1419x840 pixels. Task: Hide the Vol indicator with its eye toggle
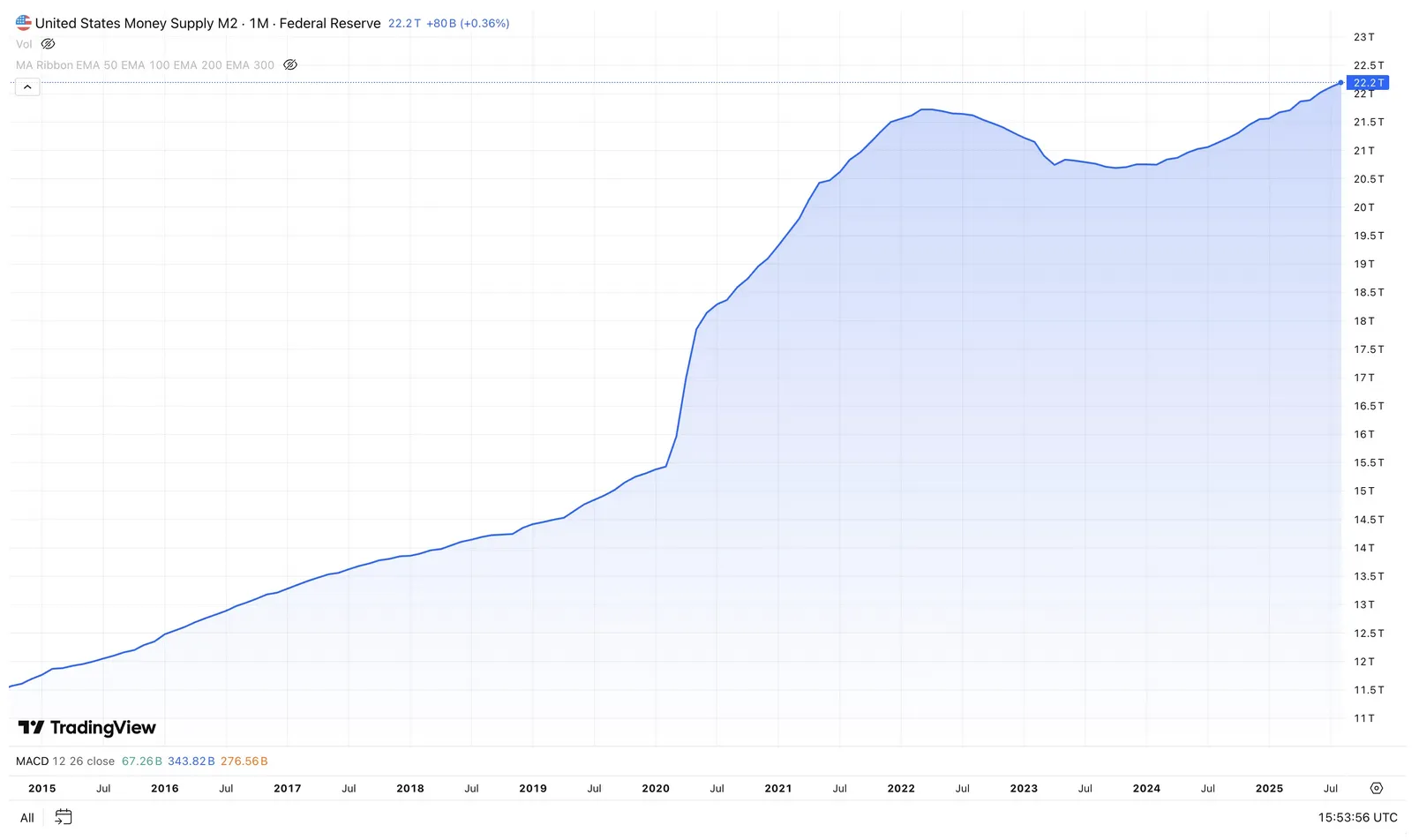point(48,43)
